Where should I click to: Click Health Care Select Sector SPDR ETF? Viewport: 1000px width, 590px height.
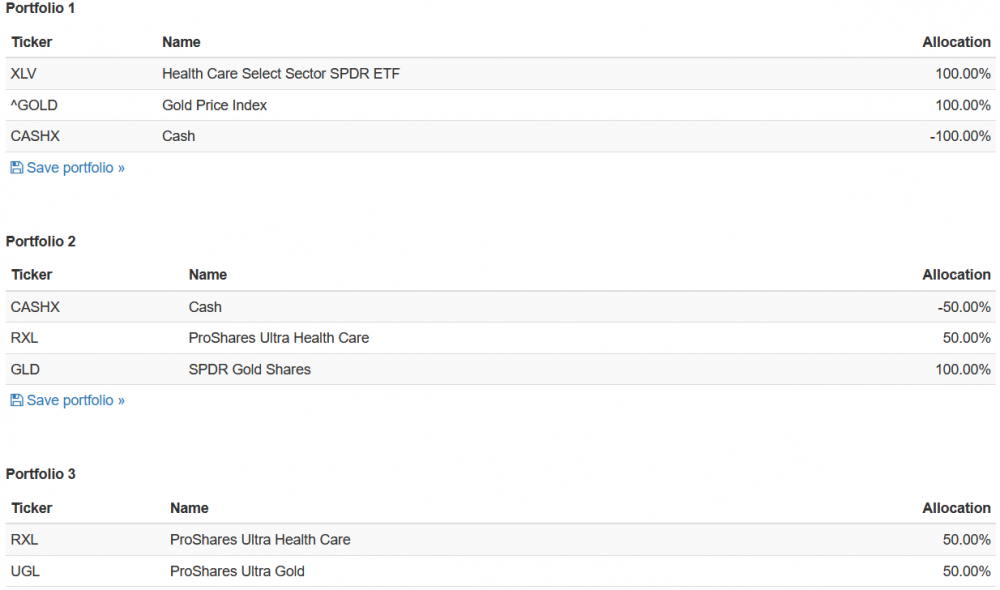281,73
